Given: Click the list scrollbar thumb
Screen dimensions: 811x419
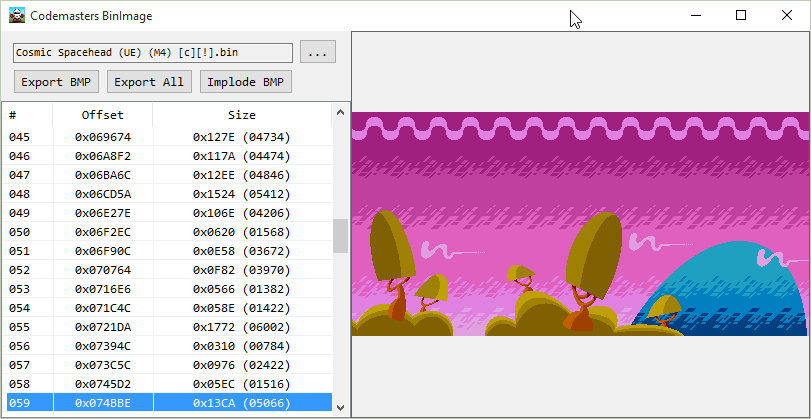Looking at the screenshot, I should (340, 236).
